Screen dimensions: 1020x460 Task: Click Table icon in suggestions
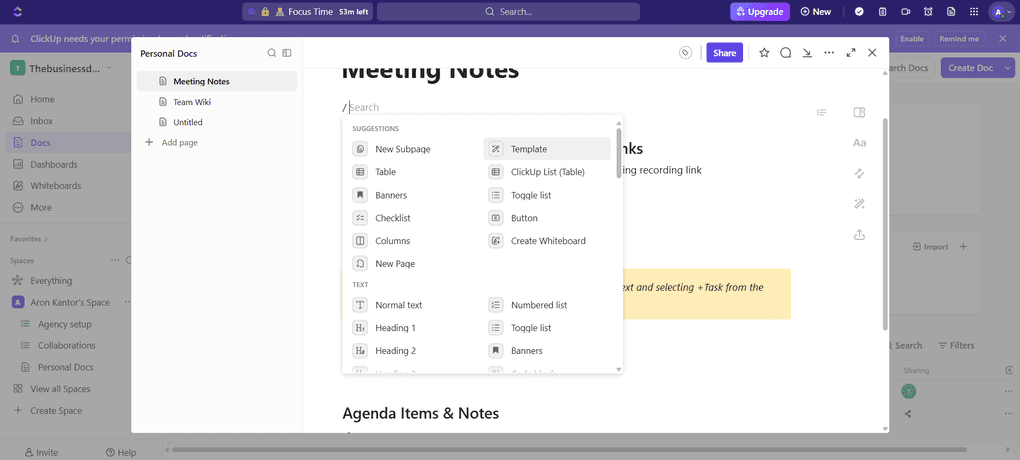tap(360, 172)
